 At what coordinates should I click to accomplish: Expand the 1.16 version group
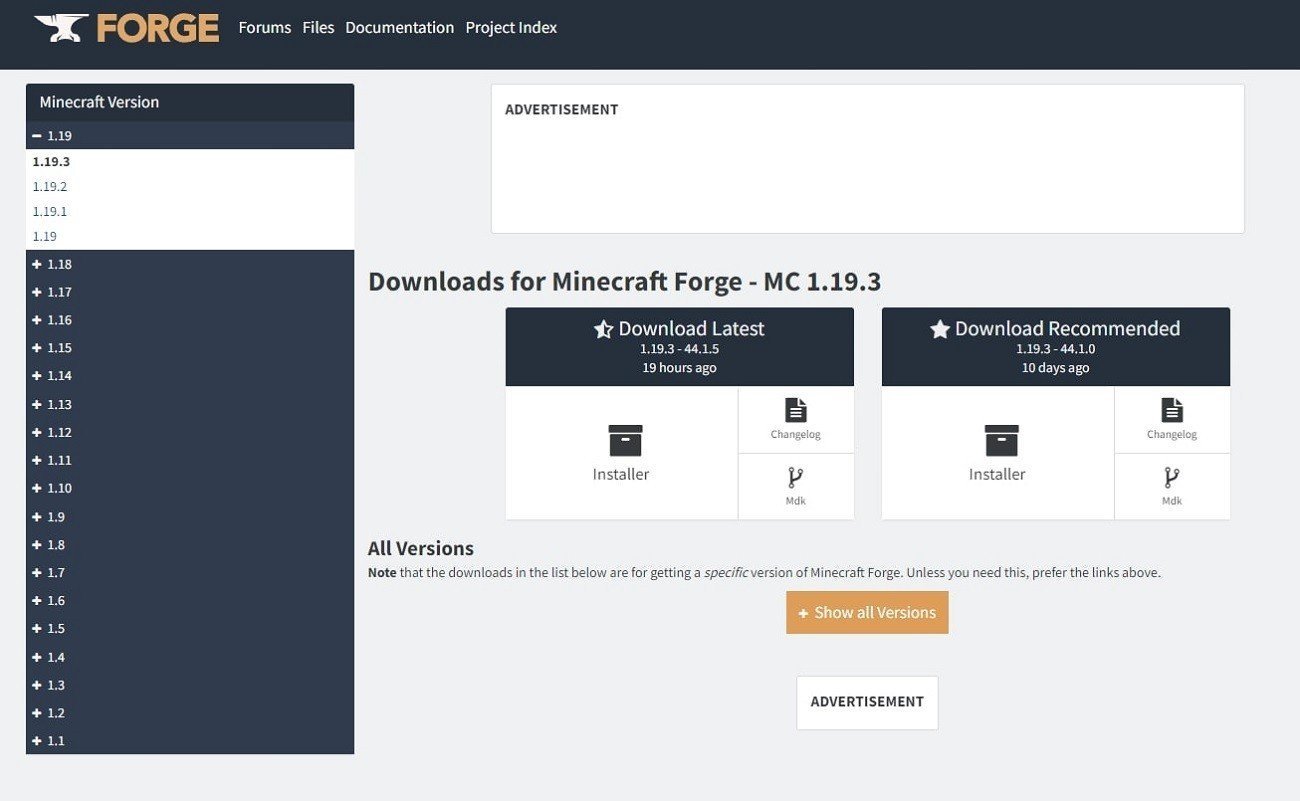tap(190, 320)
